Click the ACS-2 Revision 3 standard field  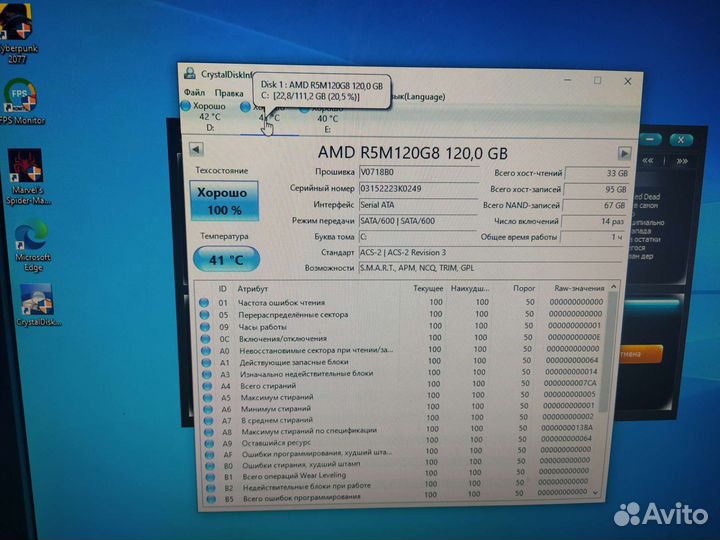click(490, 253)
